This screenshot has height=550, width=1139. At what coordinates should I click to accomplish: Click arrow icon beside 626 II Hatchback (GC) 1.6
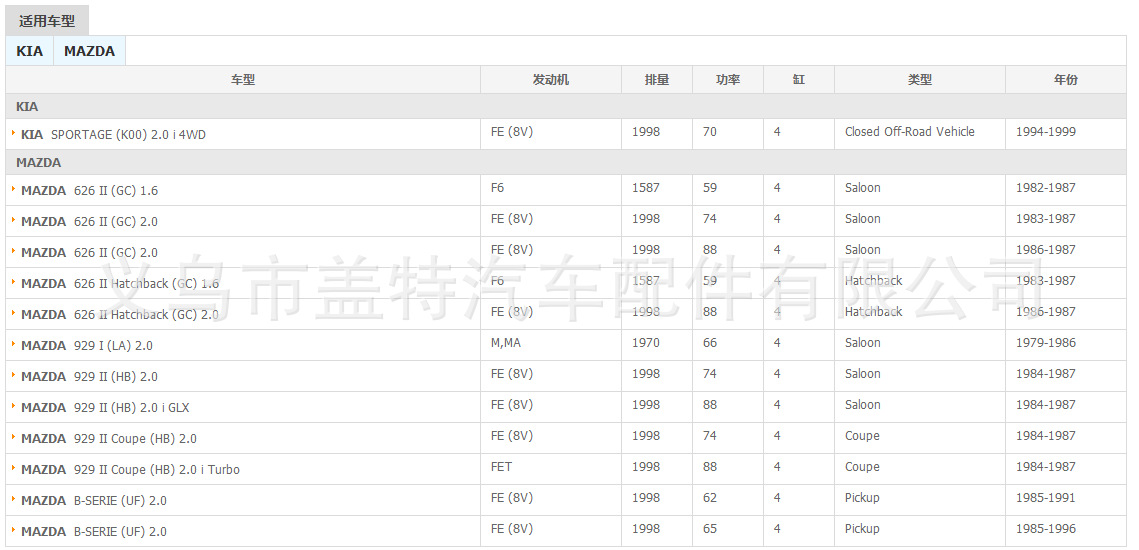[x=14, y=282]
